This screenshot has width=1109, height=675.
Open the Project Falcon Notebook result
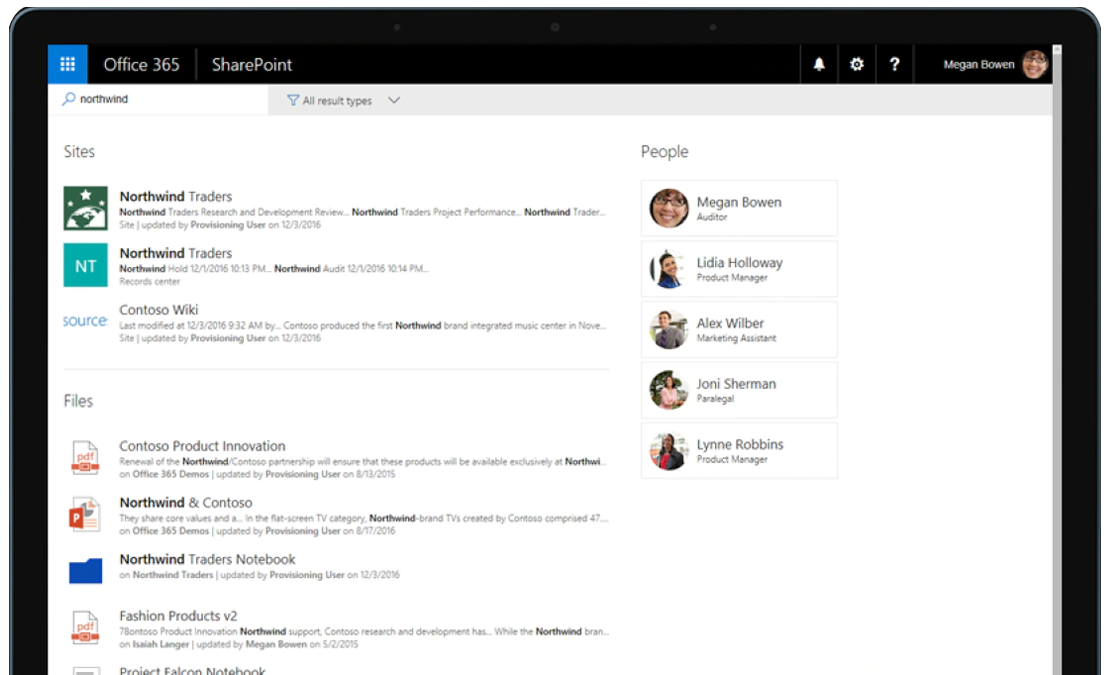pyautogui.click(x=192, y=670)
